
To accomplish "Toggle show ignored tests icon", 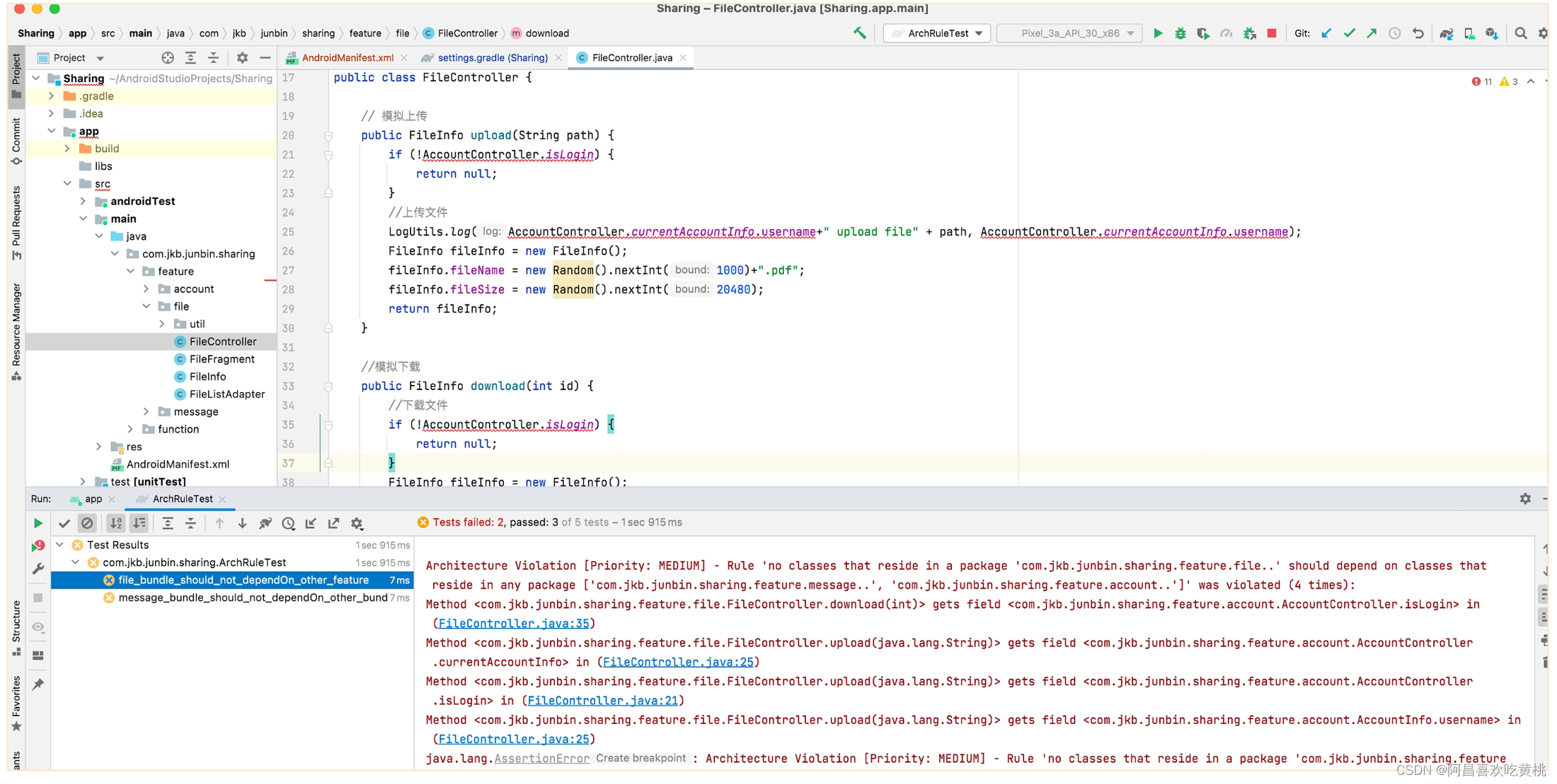I will point(87,524).
